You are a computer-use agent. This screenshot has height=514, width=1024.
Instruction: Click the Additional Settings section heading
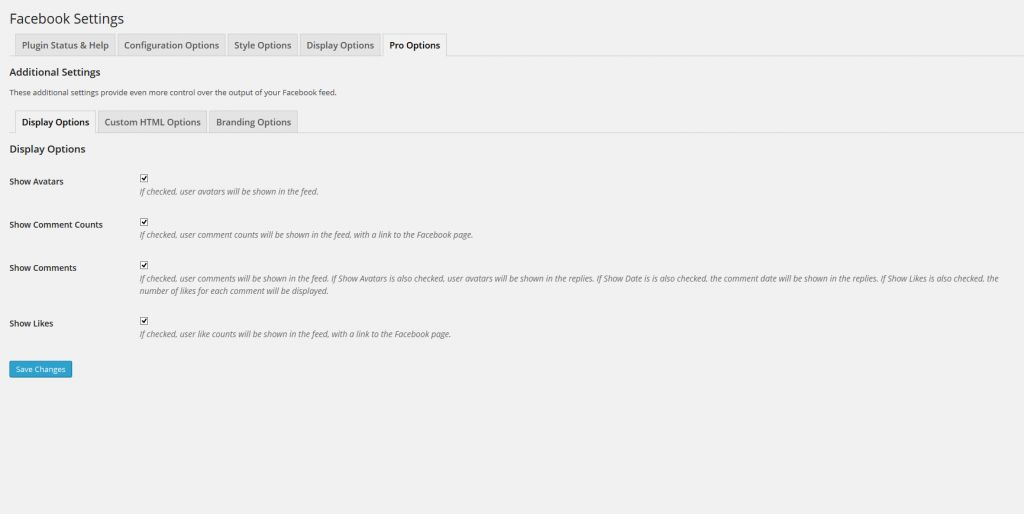tap(54, 72)
